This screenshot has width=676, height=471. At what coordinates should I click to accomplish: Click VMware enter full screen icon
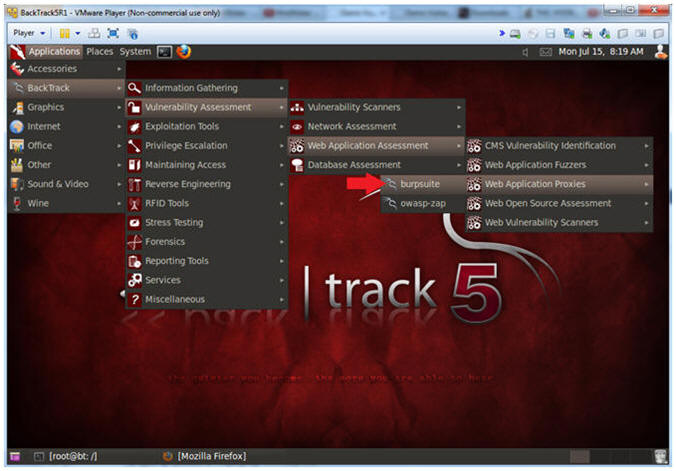coord(113,33)
